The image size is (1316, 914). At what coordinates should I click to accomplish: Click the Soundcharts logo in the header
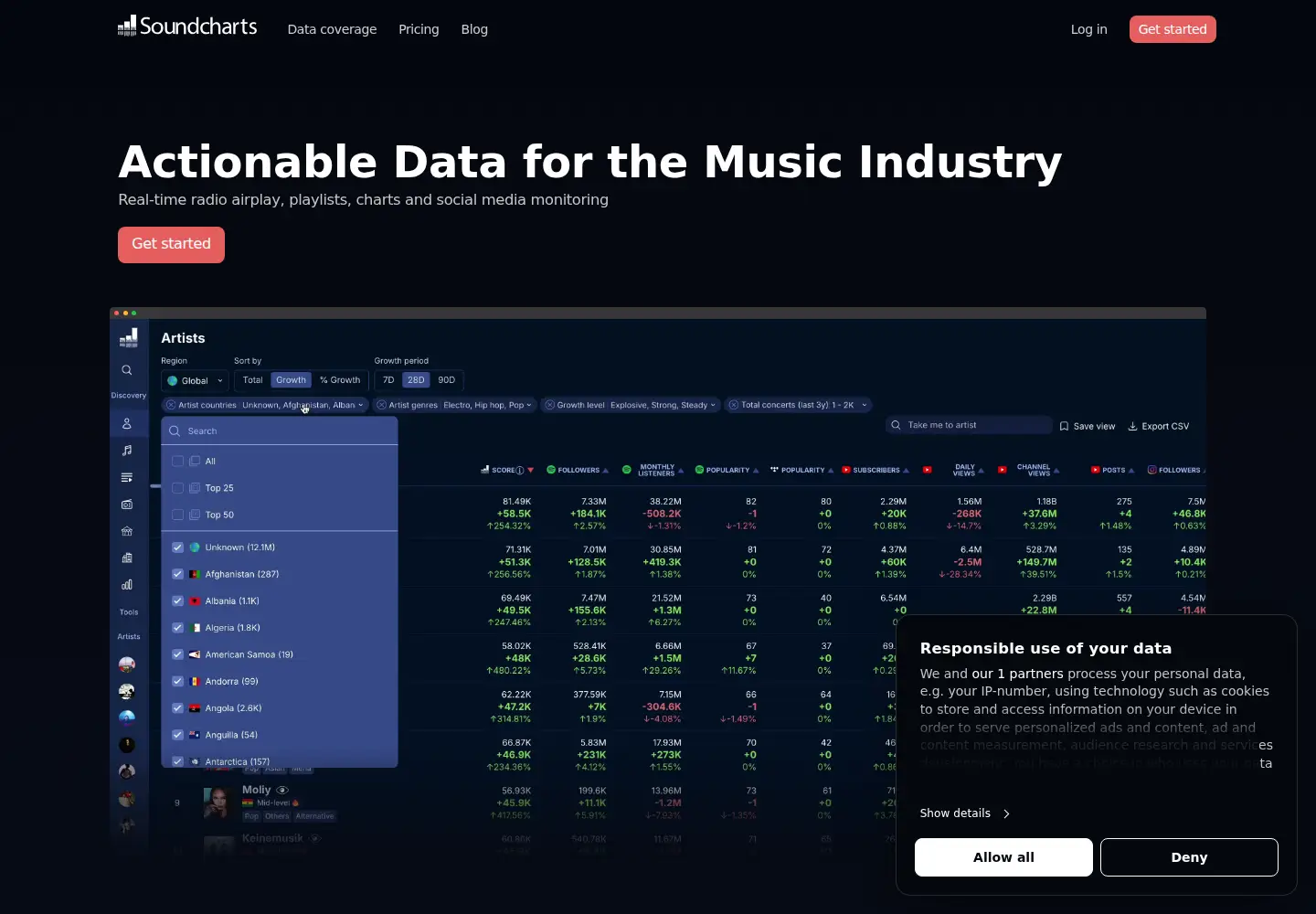187,27
